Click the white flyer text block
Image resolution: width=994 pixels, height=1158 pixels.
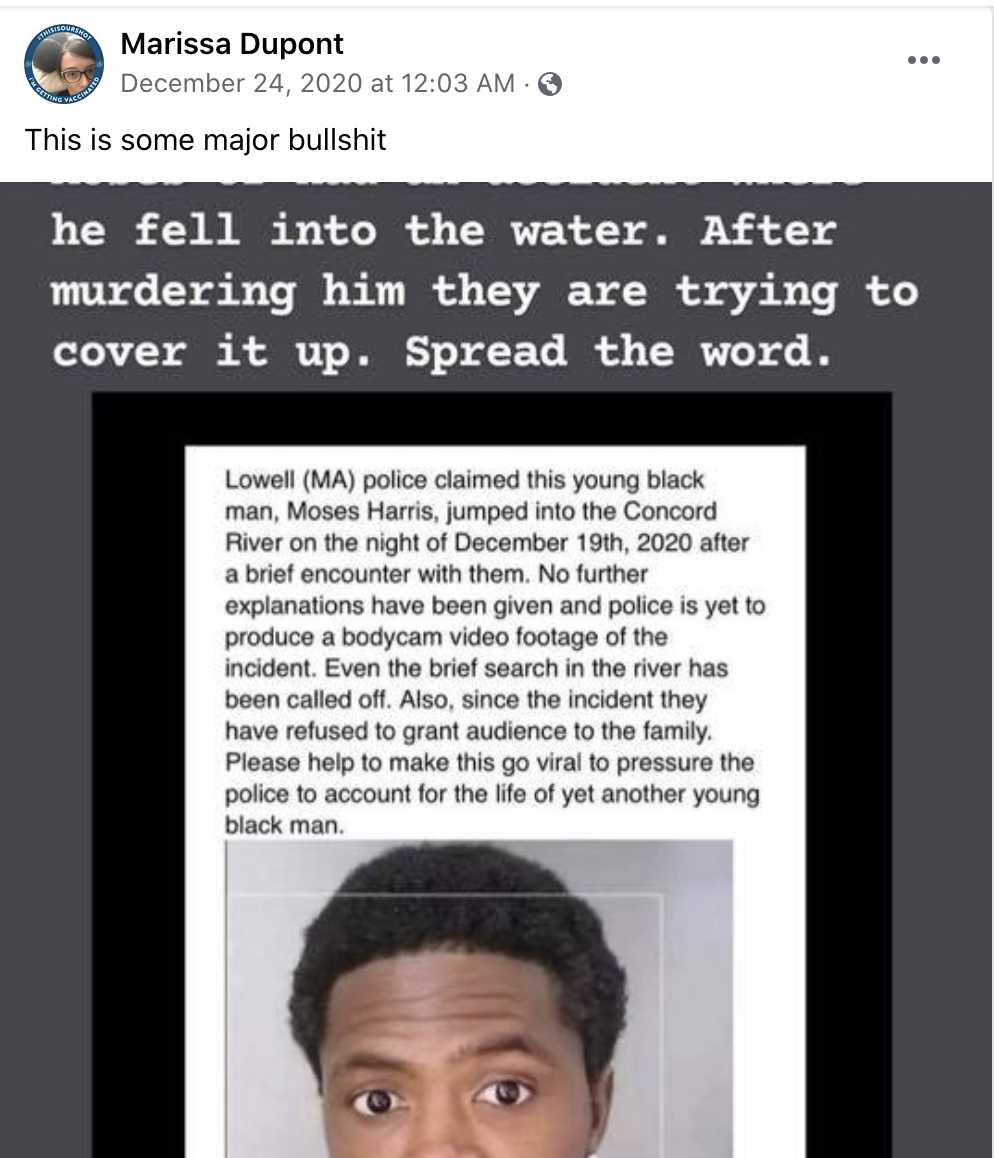[494, 652]
